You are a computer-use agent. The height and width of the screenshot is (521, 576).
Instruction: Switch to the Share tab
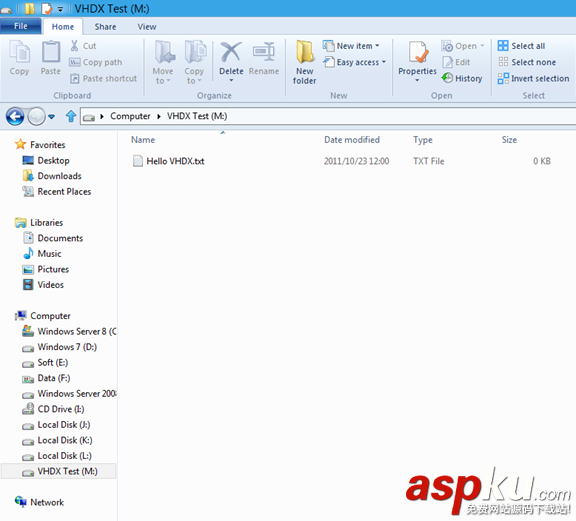pyautogui.click(x=105, y=26)
